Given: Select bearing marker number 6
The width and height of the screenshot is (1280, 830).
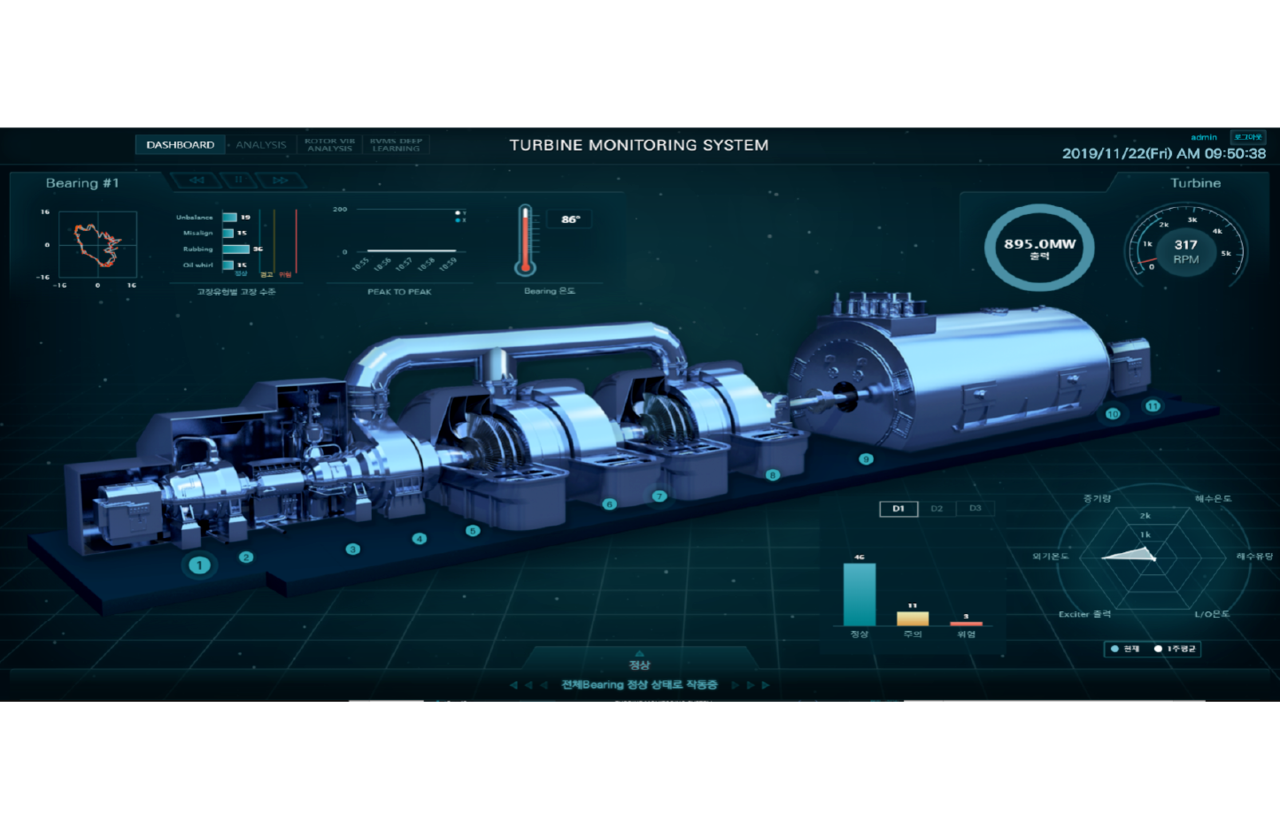Looking at the screenshot, I should tap(610, 504).
